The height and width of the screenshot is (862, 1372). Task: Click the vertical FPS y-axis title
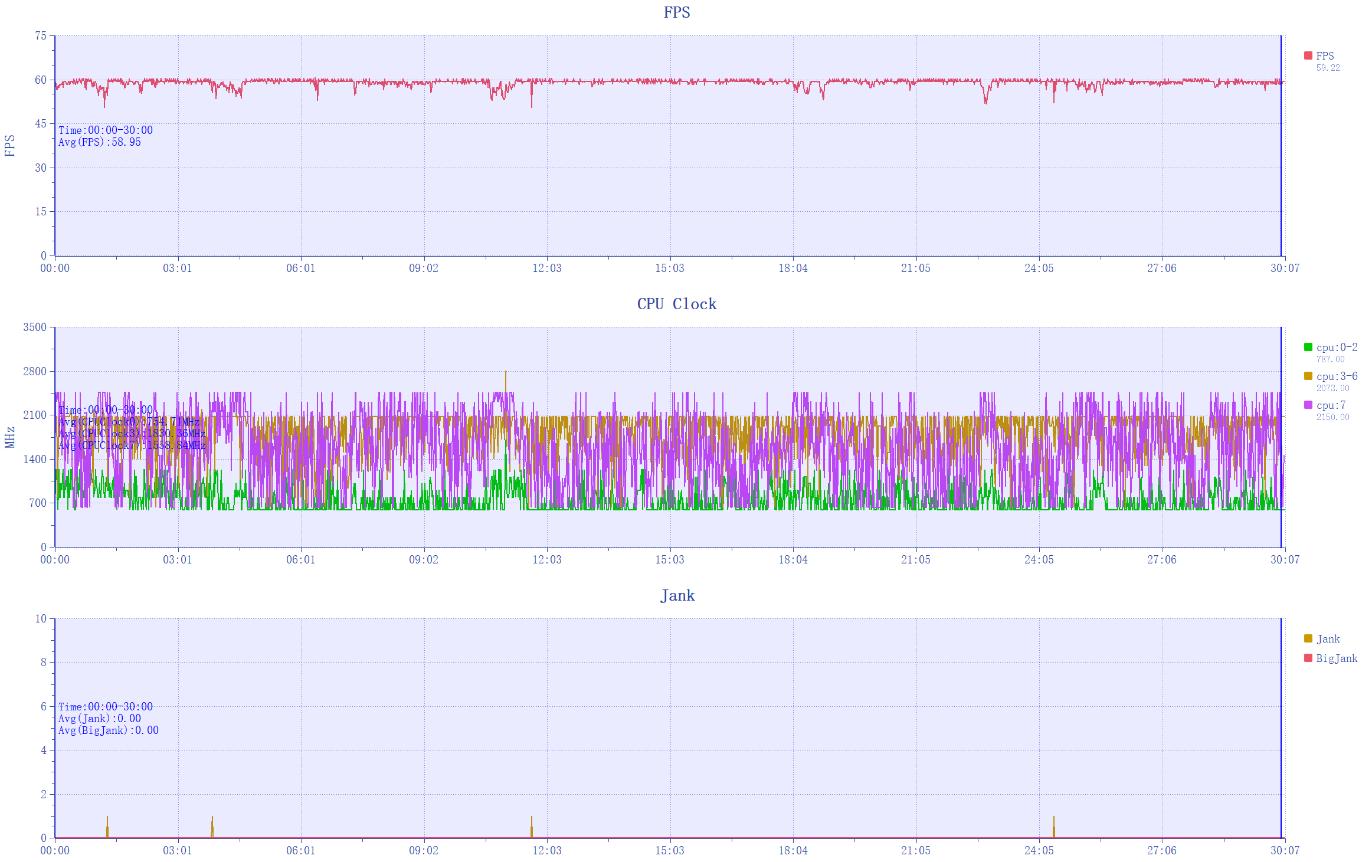11,145
